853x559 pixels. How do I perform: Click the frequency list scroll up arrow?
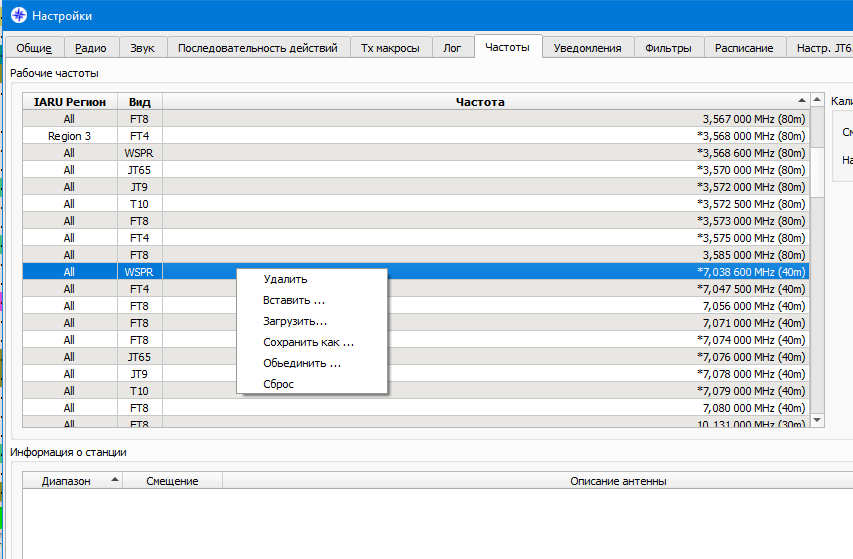(817, 100)
